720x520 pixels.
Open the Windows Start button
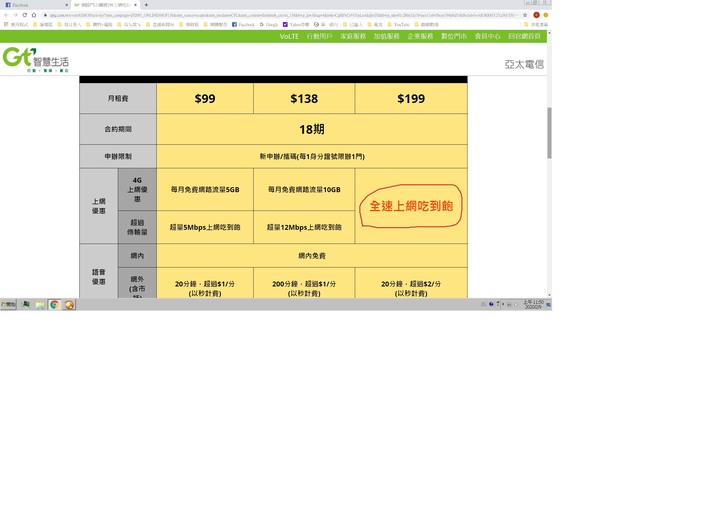click(8, 305)
